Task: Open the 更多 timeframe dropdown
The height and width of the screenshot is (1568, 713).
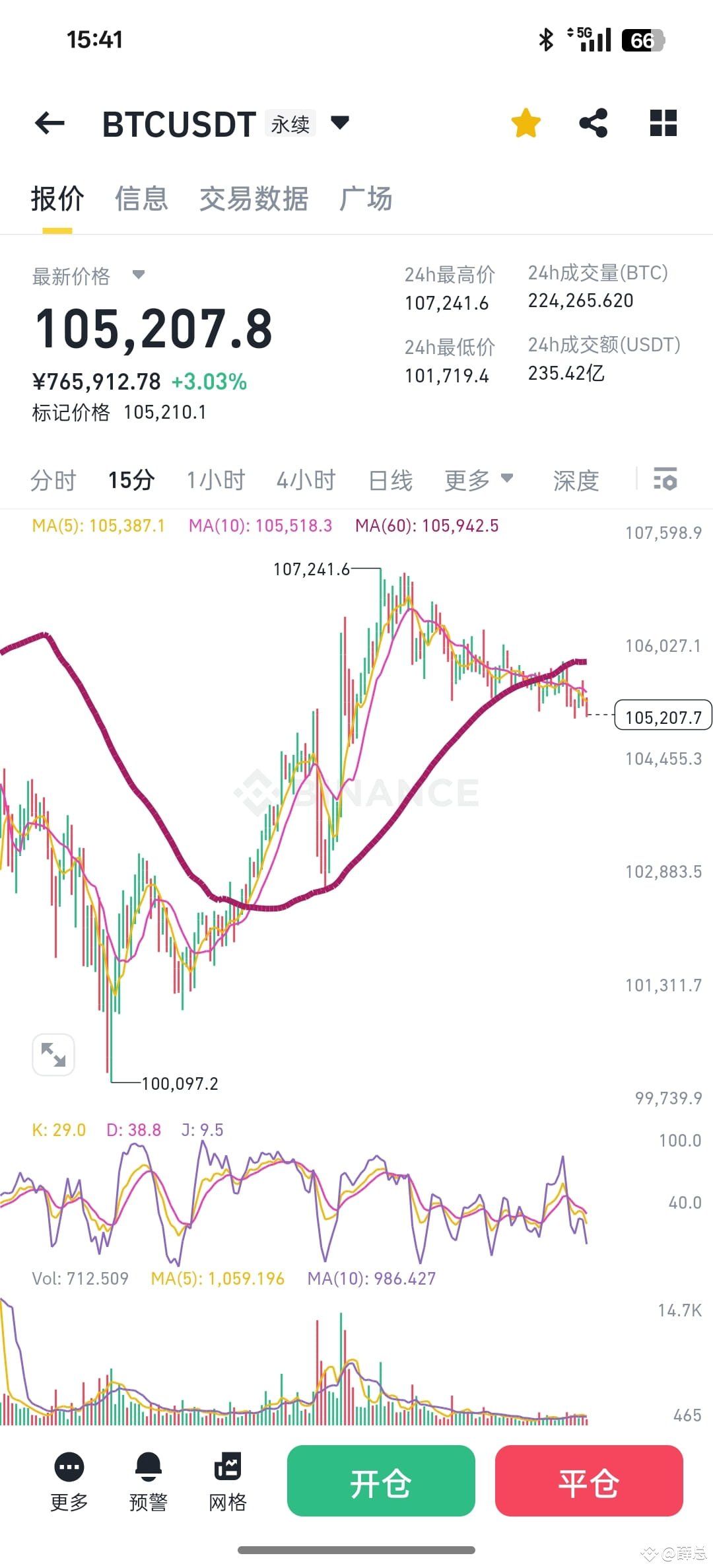Action: click(x=479, y=480)
